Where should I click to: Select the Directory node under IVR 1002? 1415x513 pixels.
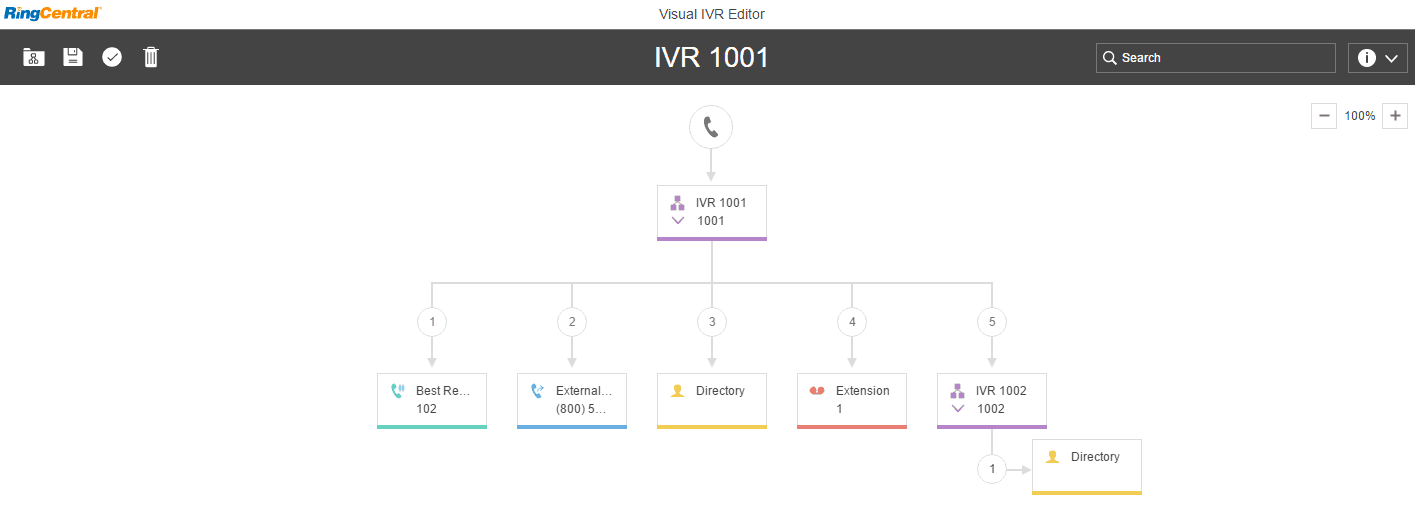[1087, 466]
